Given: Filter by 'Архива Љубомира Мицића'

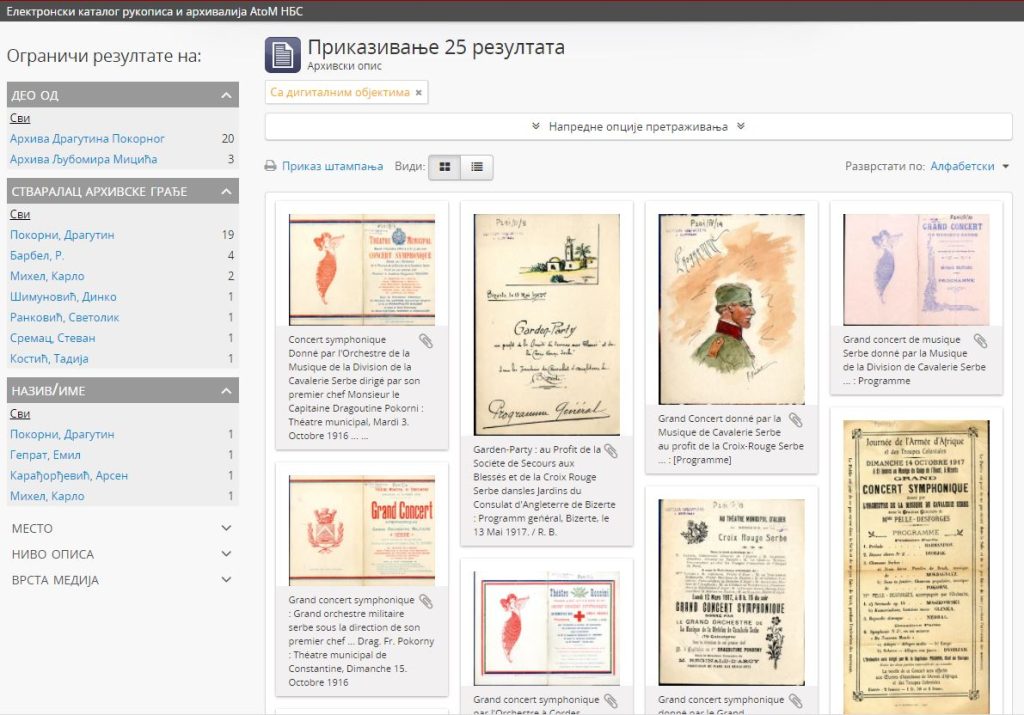Looking at the screenshot, I should pyautogui.click(x=84, y=159).
